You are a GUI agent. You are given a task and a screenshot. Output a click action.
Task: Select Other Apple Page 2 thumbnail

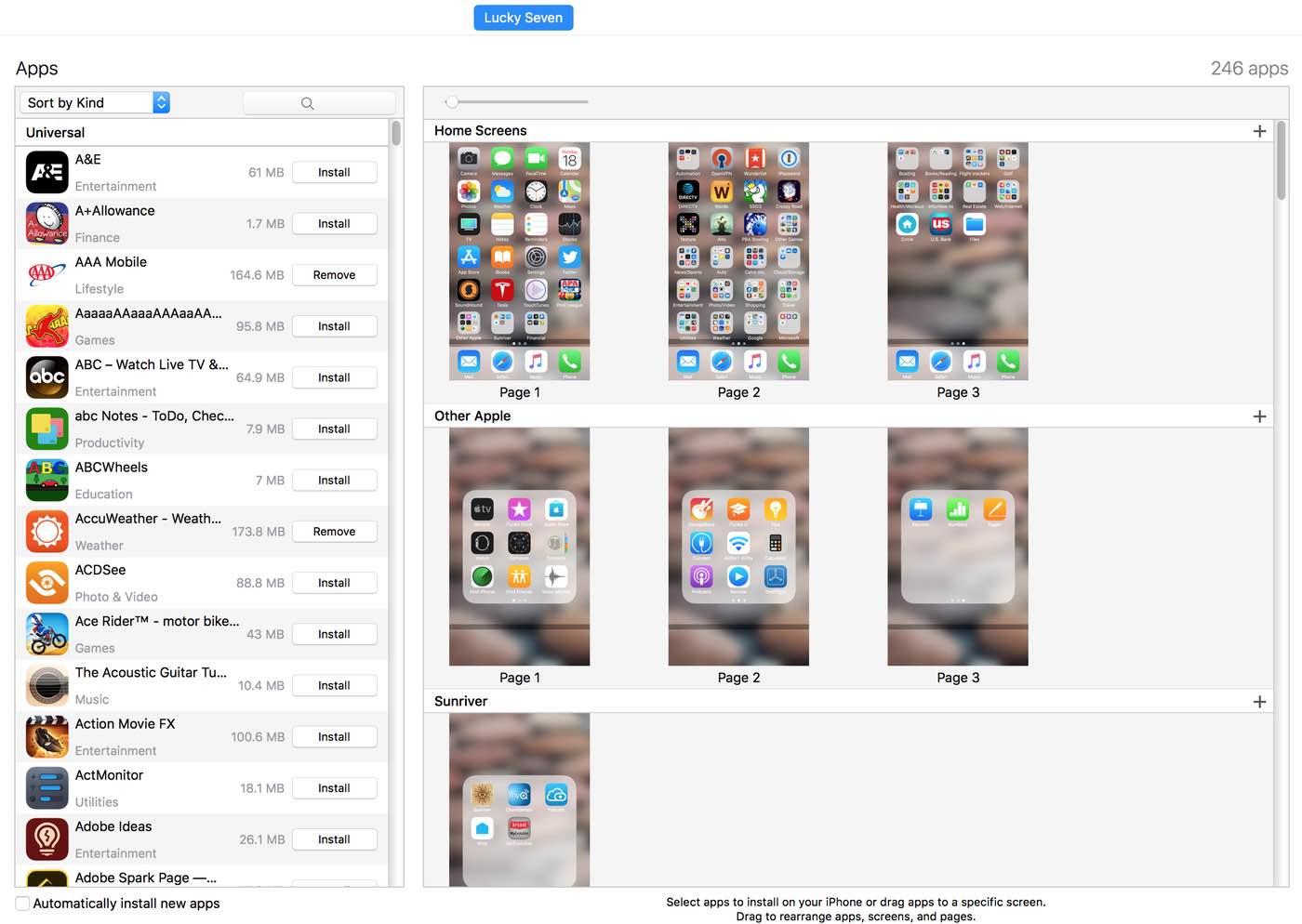coord(738,547)
